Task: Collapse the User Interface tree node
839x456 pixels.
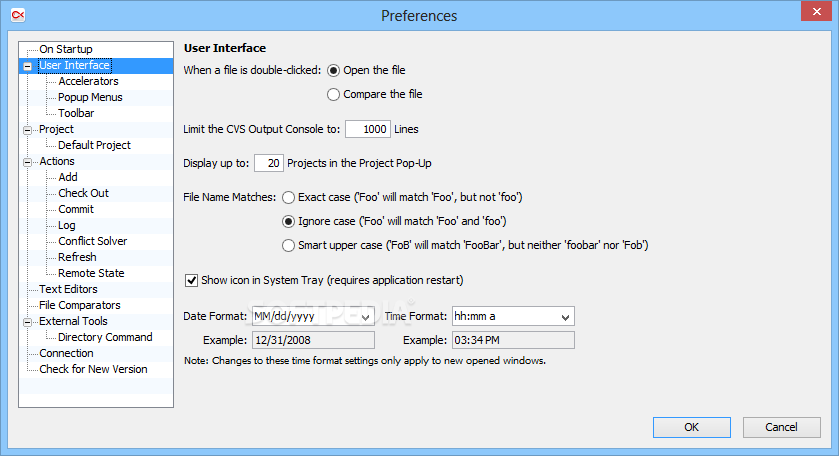Action: click(x=27, y=66)
